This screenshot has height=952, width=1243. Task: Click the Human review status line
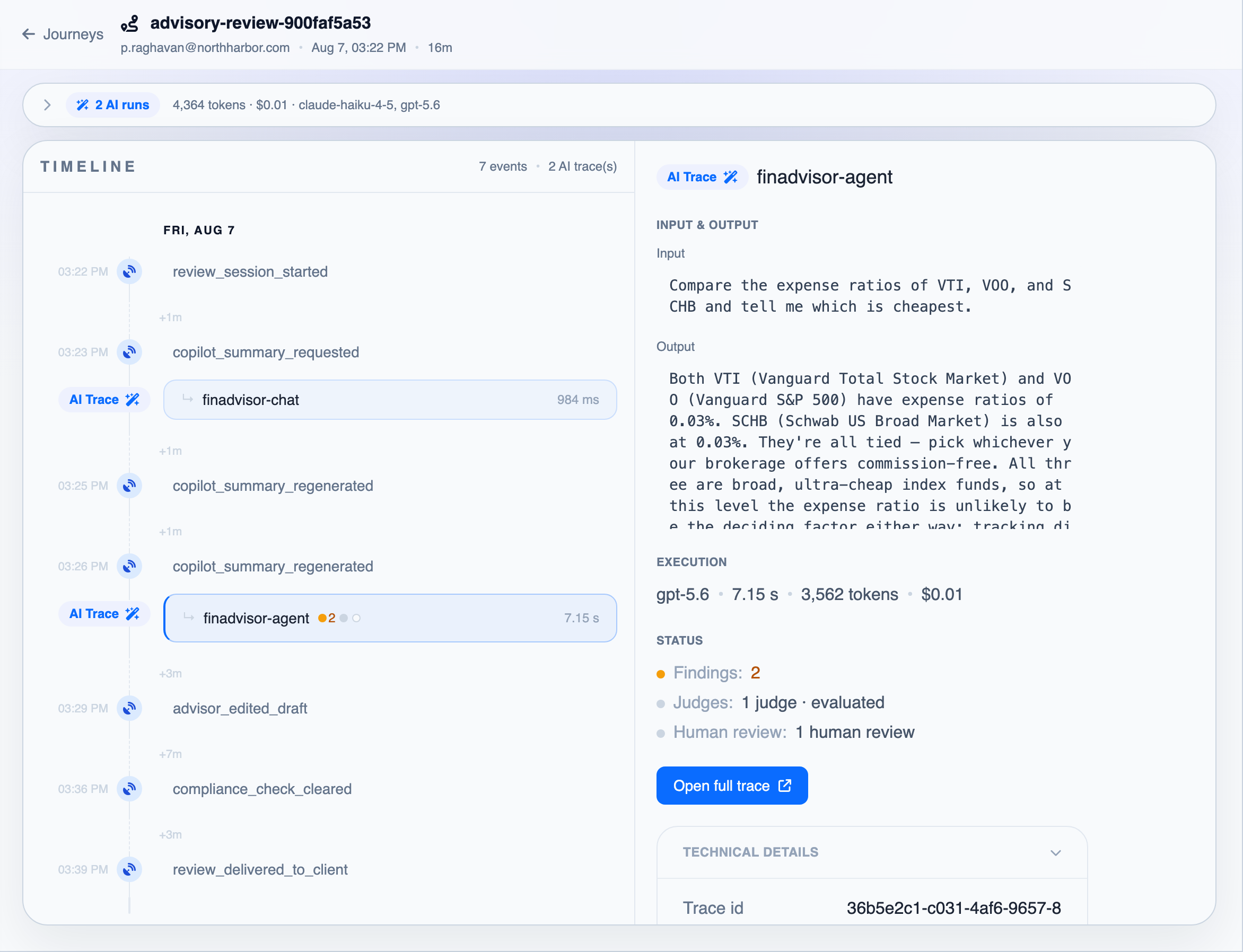pos(785,732)
